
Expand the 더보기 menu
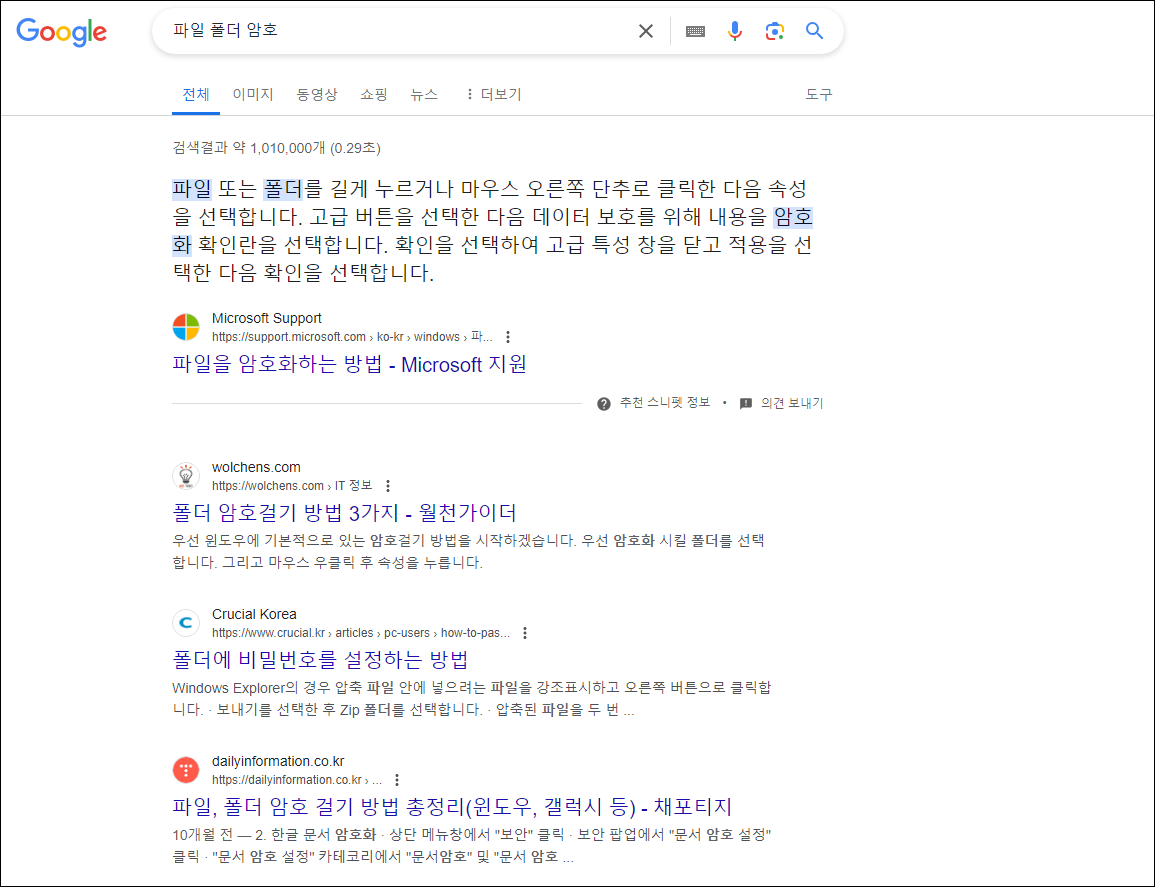(492, 94)
